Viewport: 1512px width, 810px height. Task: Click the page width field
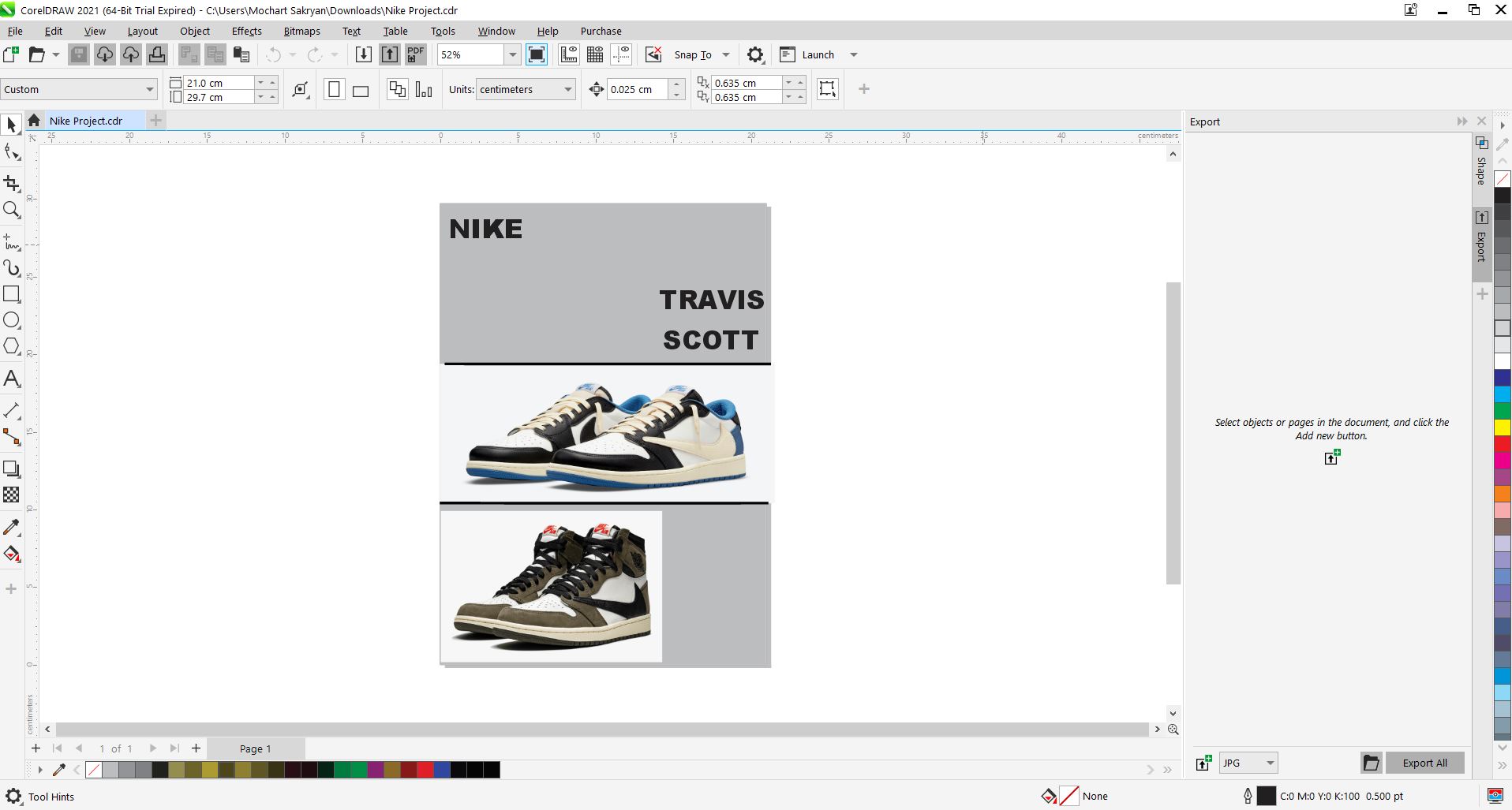click(x=219, y=83)
